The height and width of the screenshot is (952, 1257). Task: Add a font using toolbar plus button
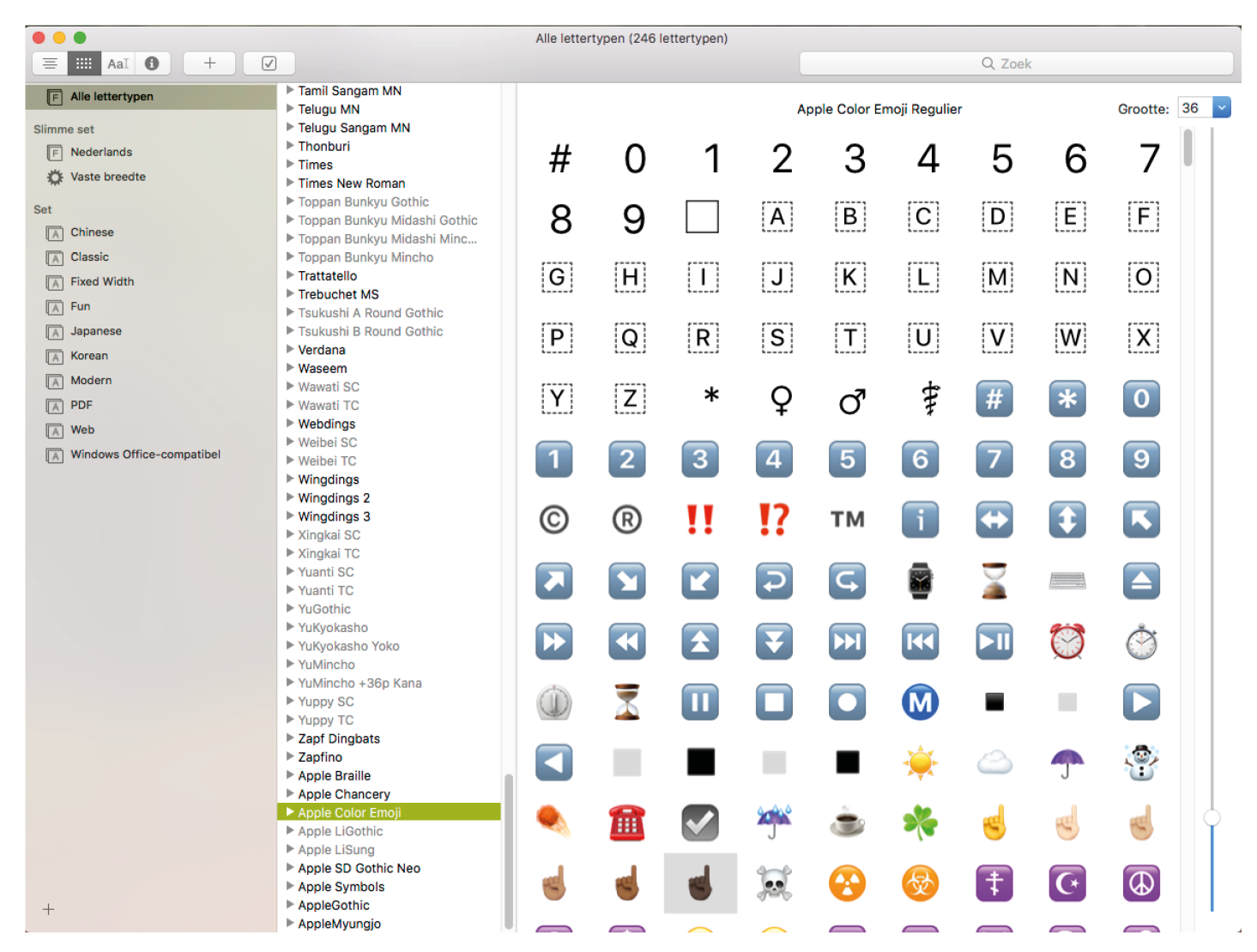coord(209,63)
